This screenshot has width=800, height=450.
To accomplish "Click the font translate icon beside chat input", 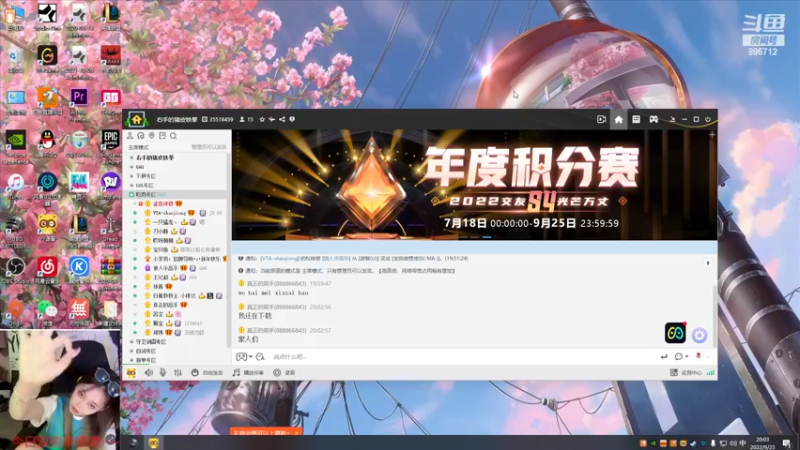I will (x=260, y=357).
